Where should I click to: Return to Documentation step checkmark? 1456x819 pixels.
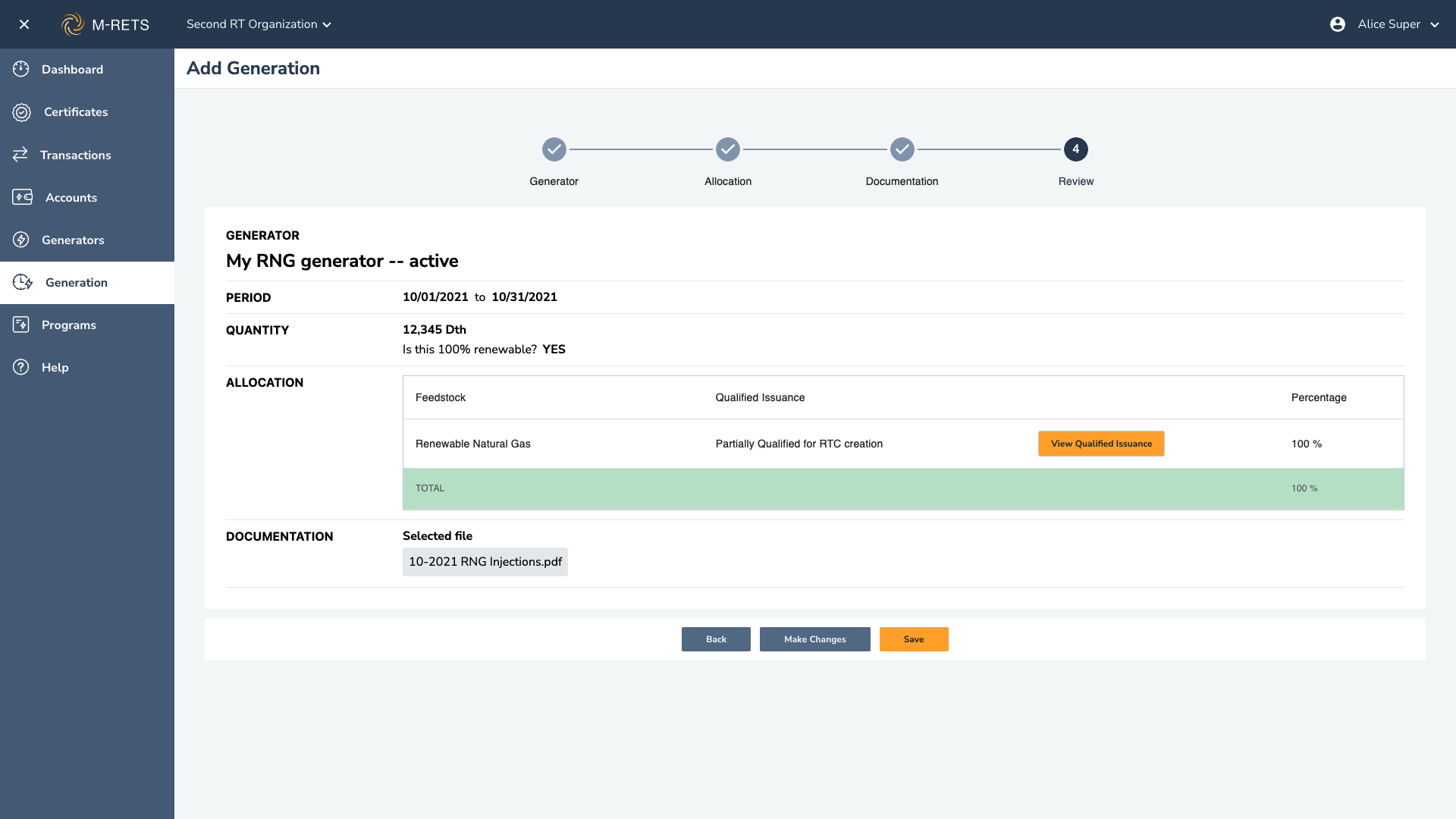click(x=902, y=149)
